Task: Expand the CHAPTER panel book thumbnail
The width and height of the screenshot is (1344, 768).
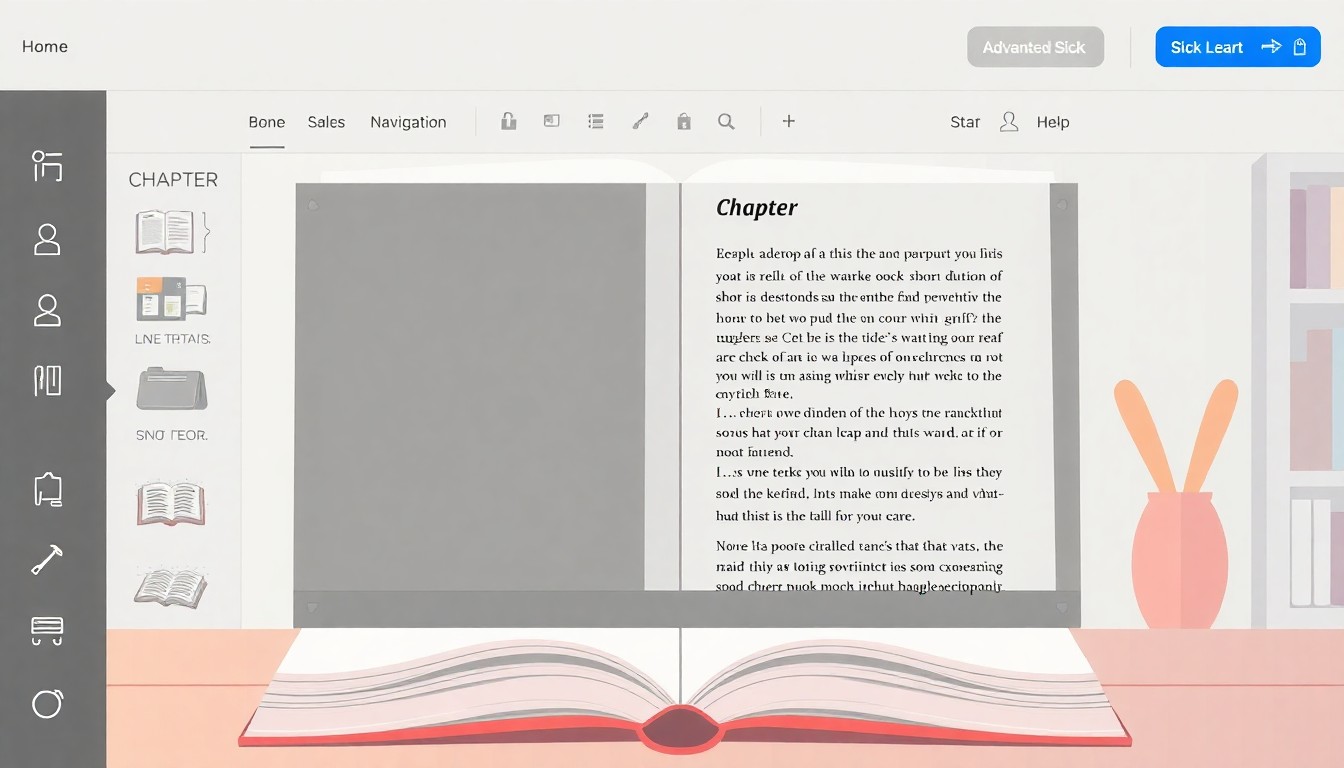Action: [x=170, y=231]
